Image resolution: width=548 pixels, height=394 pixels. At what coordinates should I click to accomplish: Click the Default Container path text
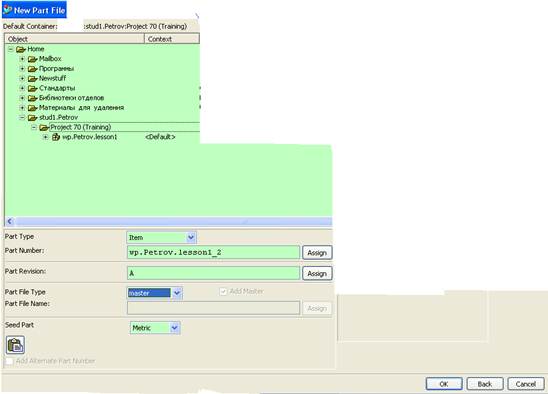pyautogui.click(x=136, y=26)
